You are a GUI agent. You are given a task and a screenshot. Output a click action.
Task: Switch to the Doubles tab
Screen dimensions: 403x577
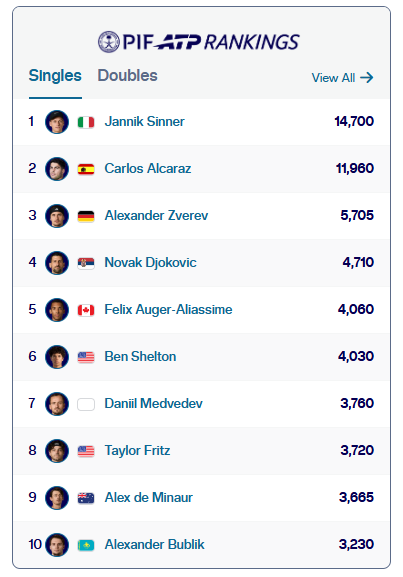127,75
